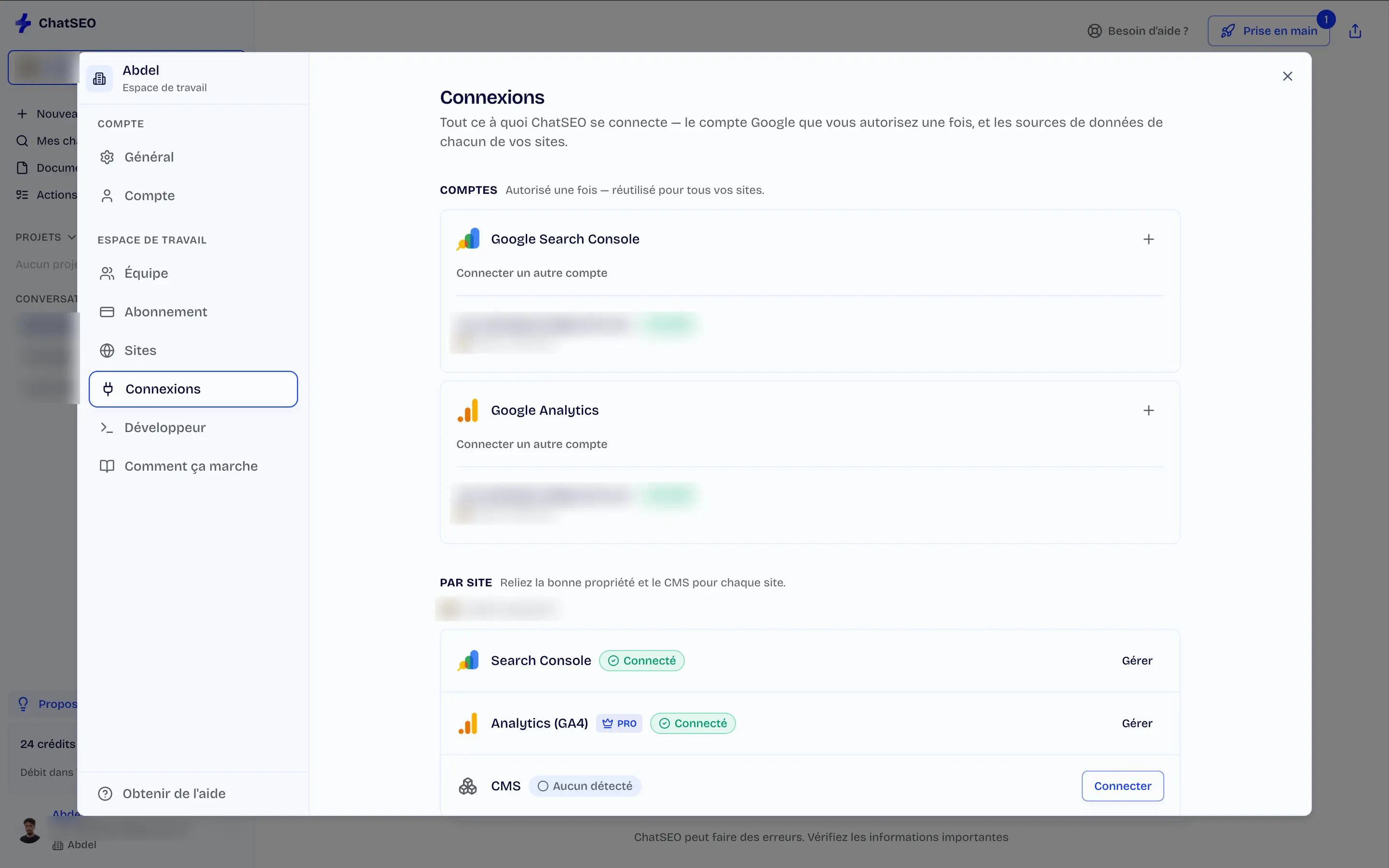Screen dimensions: 1389x868
Task: Click the globe icon beside Sites
Action: coord(107,351)
